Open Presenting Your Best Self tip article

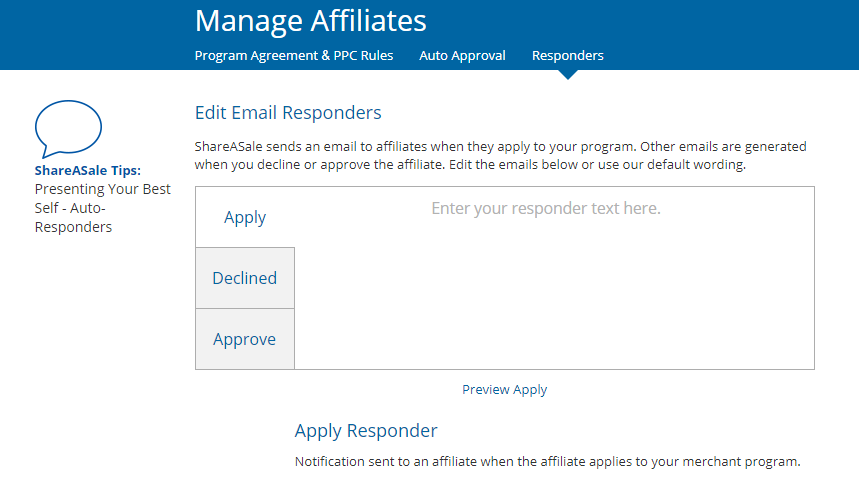tap(102, 189)
